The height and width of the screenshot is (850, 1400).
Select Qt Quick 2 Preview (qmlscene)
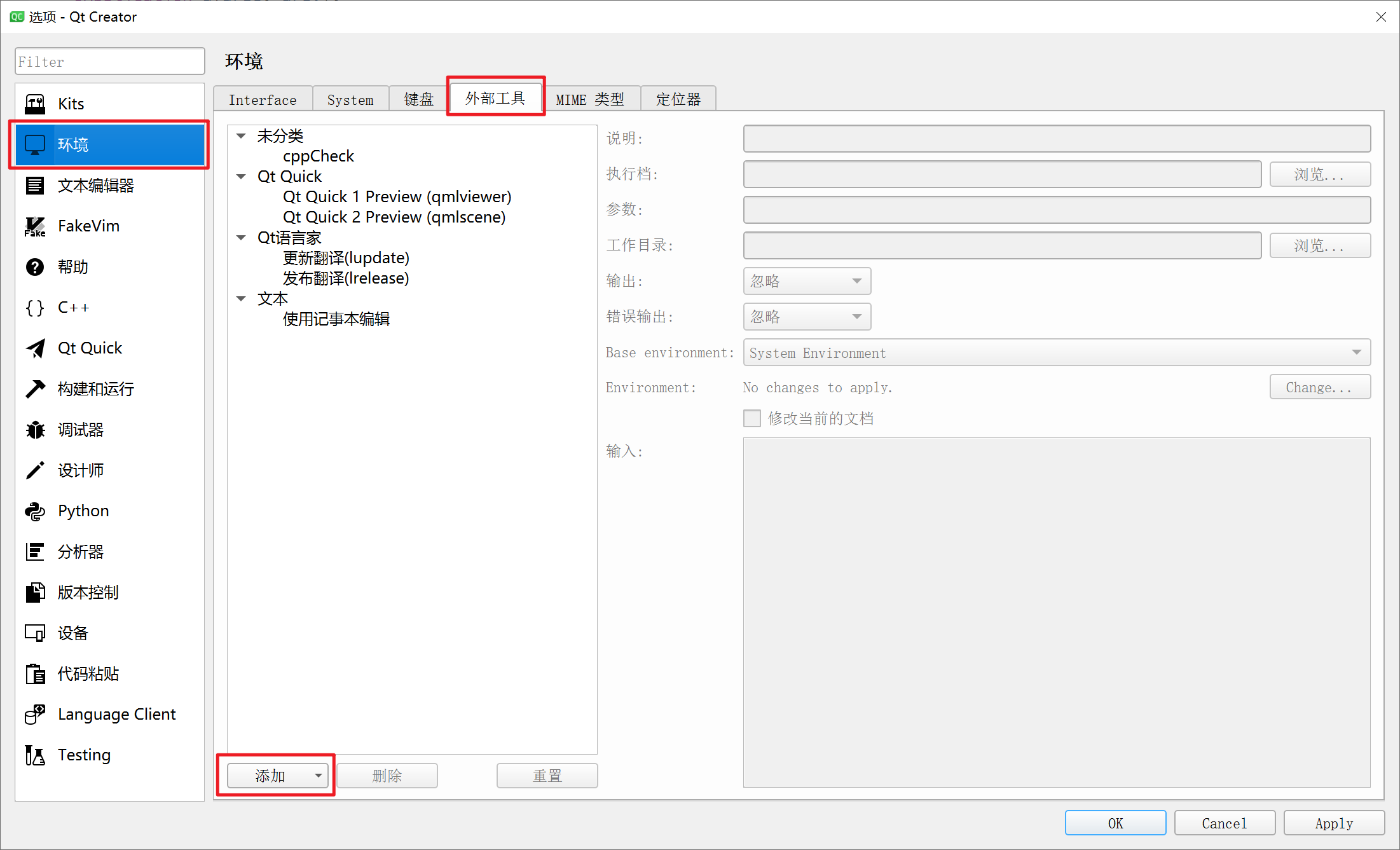[394, 217]
